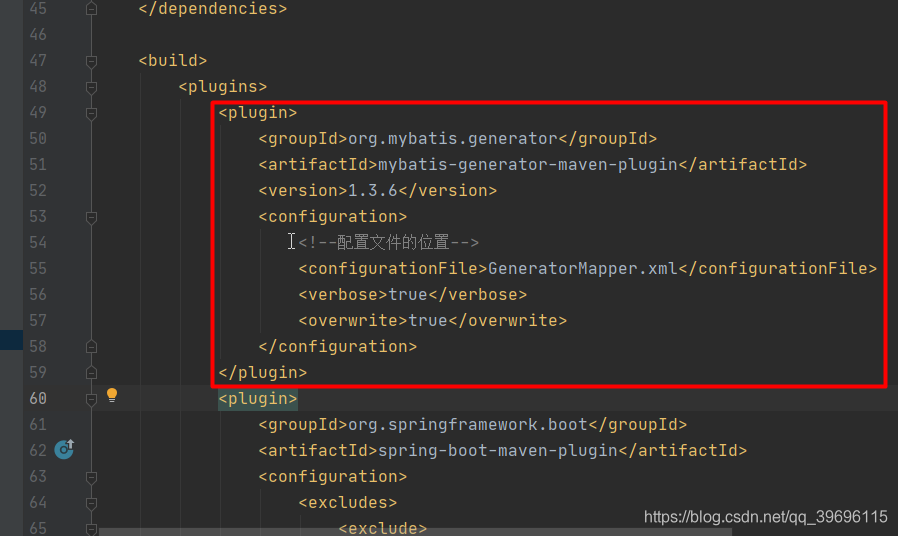
Task: Click closing configuration tag on line 58
Action: click(337, 347)
